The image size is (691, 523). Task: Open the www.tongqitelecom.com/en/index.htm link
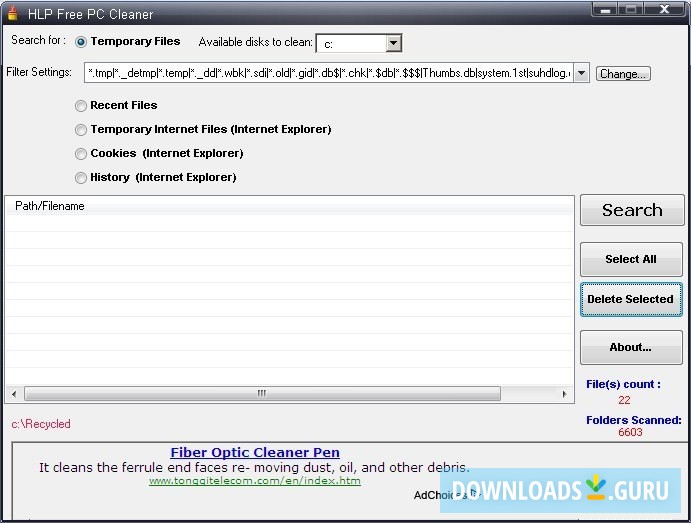point(255,481)
